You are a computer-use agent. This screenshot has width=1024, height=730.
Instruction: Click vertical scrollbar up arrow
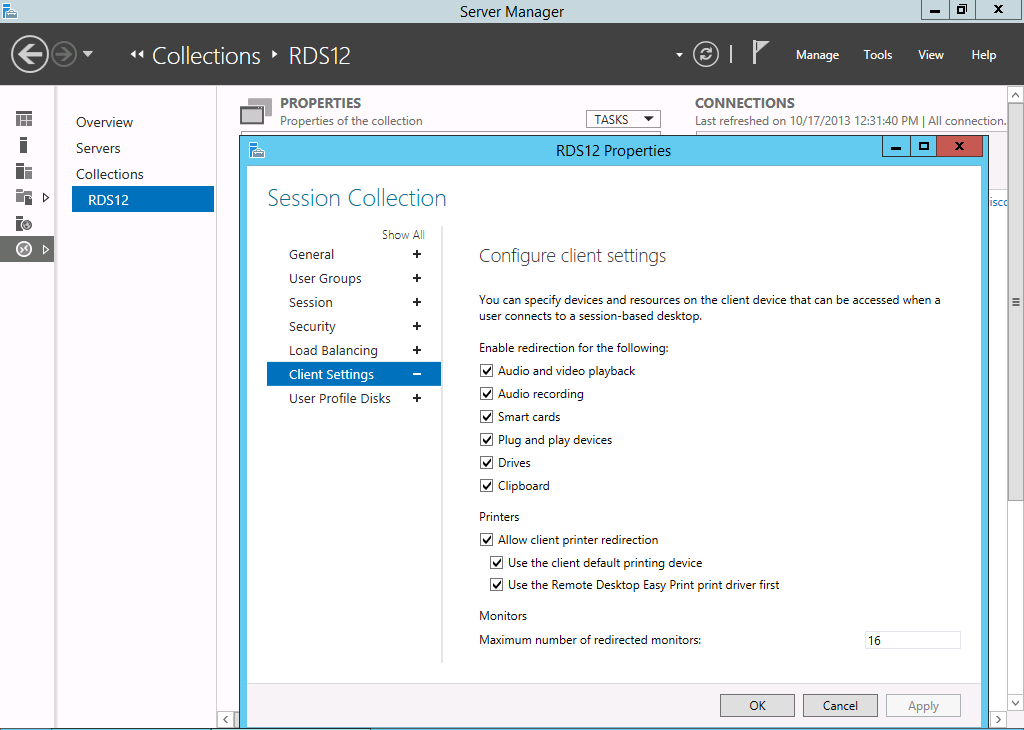coord(1016,95)
